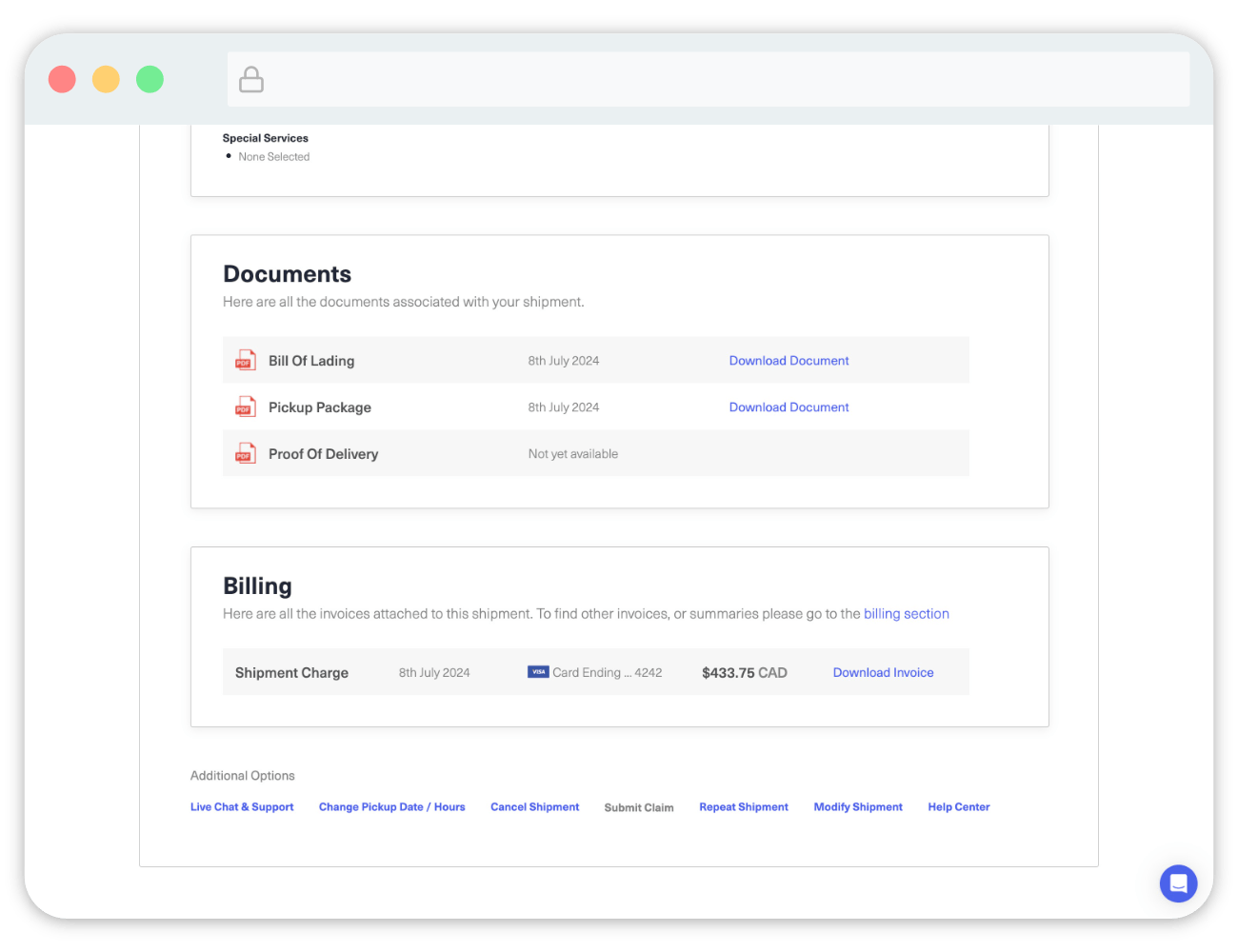The height and width of the screenshot is (952, 1238).
Task: Click the Bill Of Lading PDF icon
Action: click(x=246, y=361)
